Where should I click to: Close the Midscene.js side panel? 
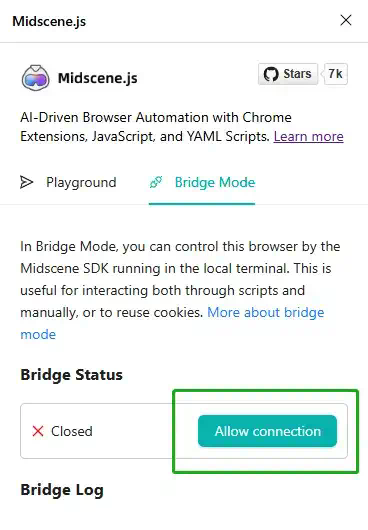tap(346, 20)
